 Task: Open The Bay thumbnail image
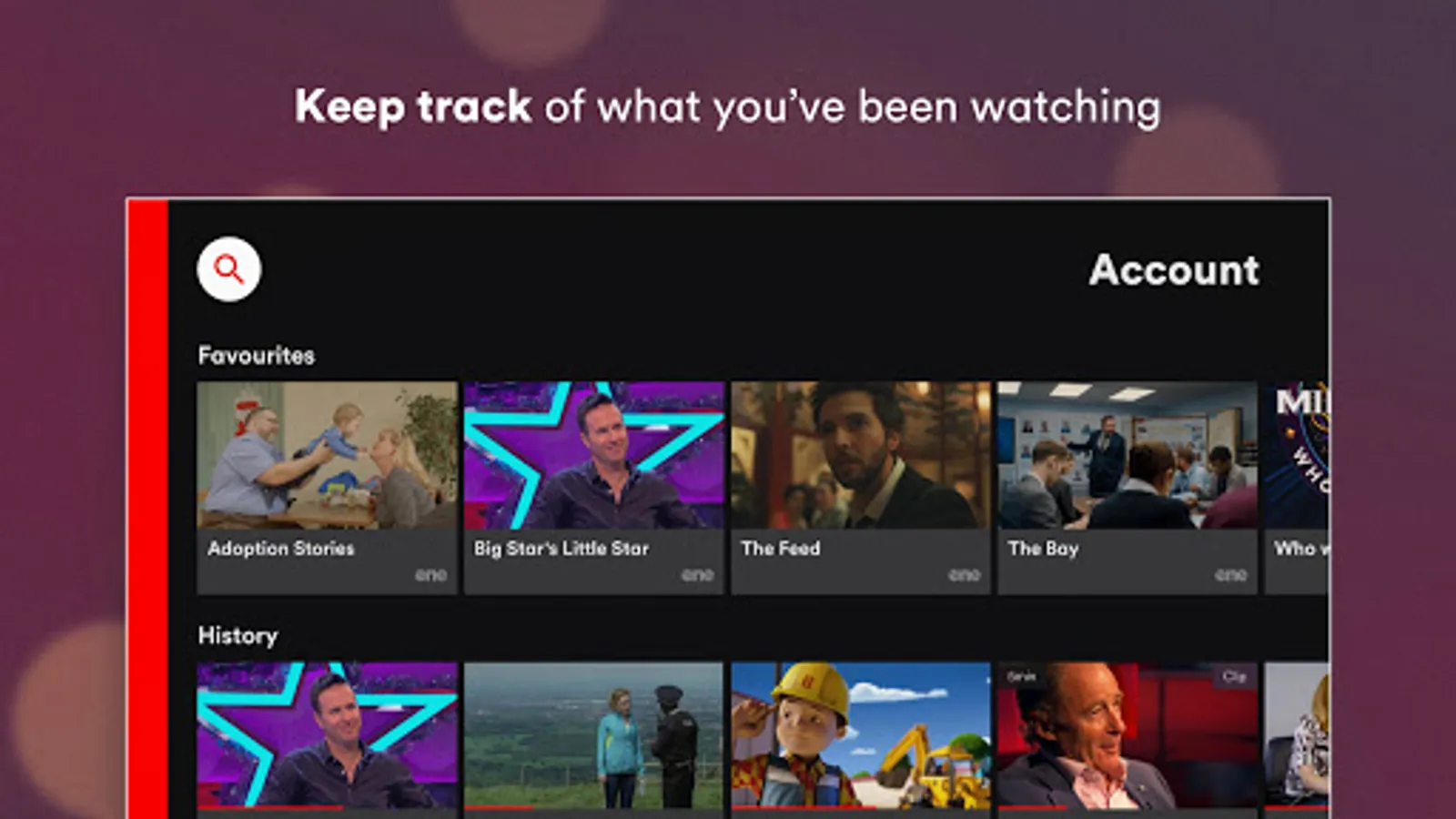[1127, 455]
